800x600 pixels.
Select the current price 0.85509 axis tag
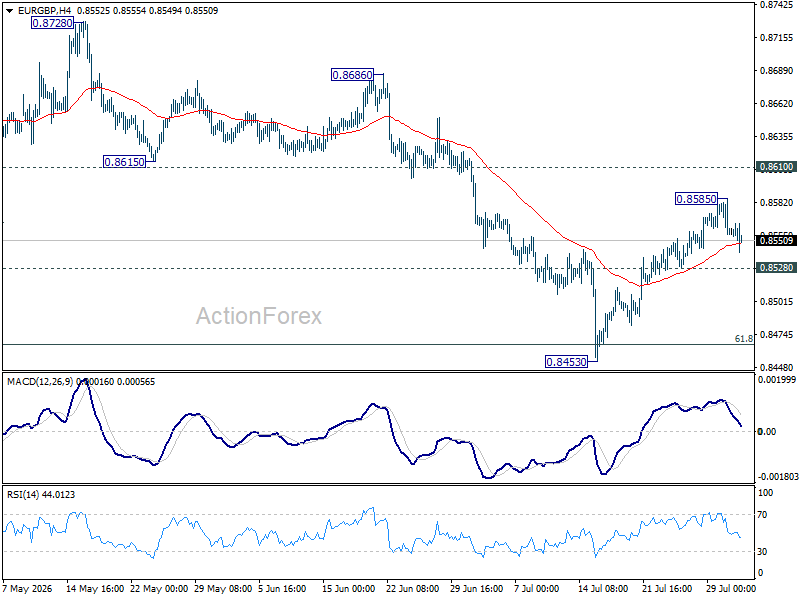click(777, 241)
